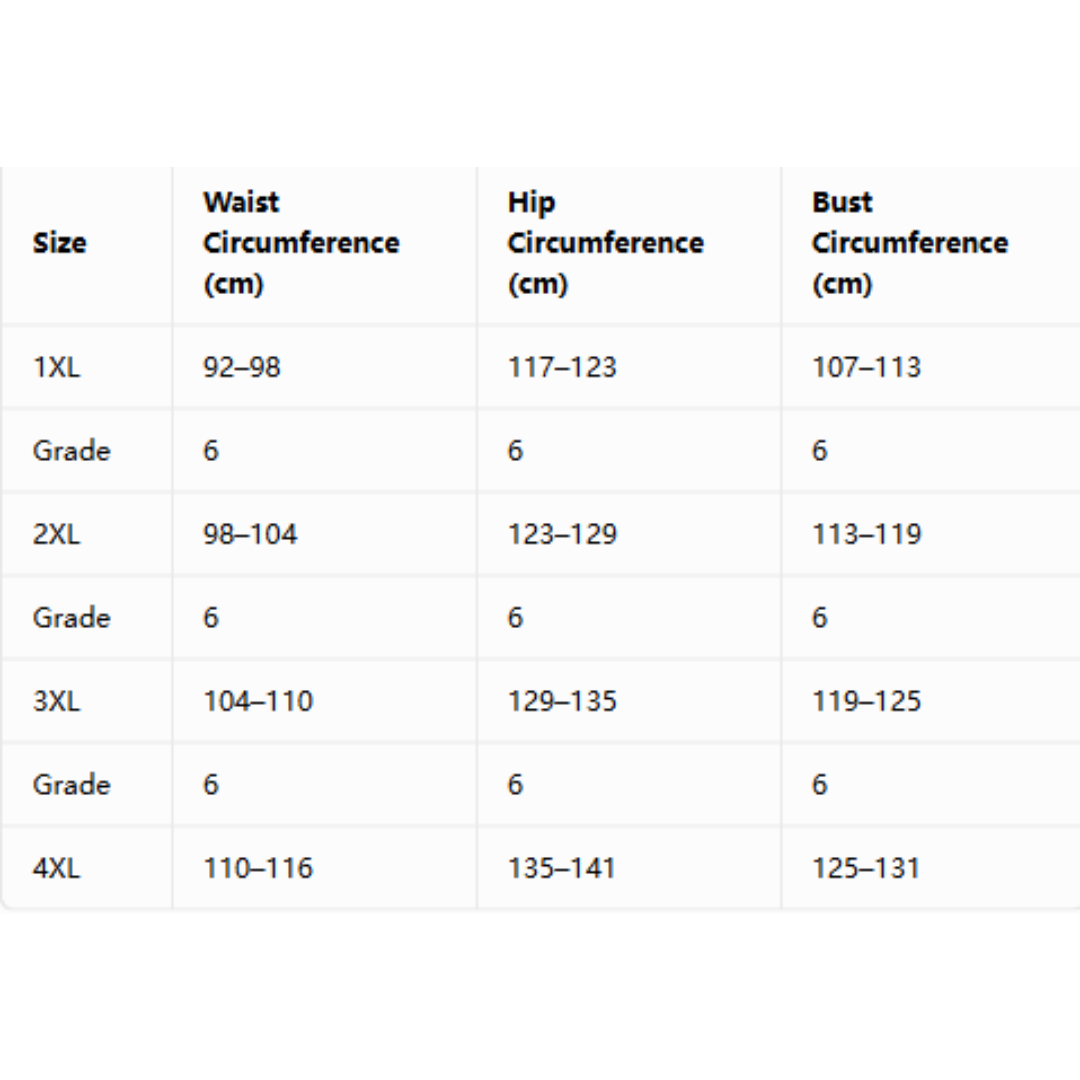Select the Bust Circumference (cm) header

click(910, 243)
